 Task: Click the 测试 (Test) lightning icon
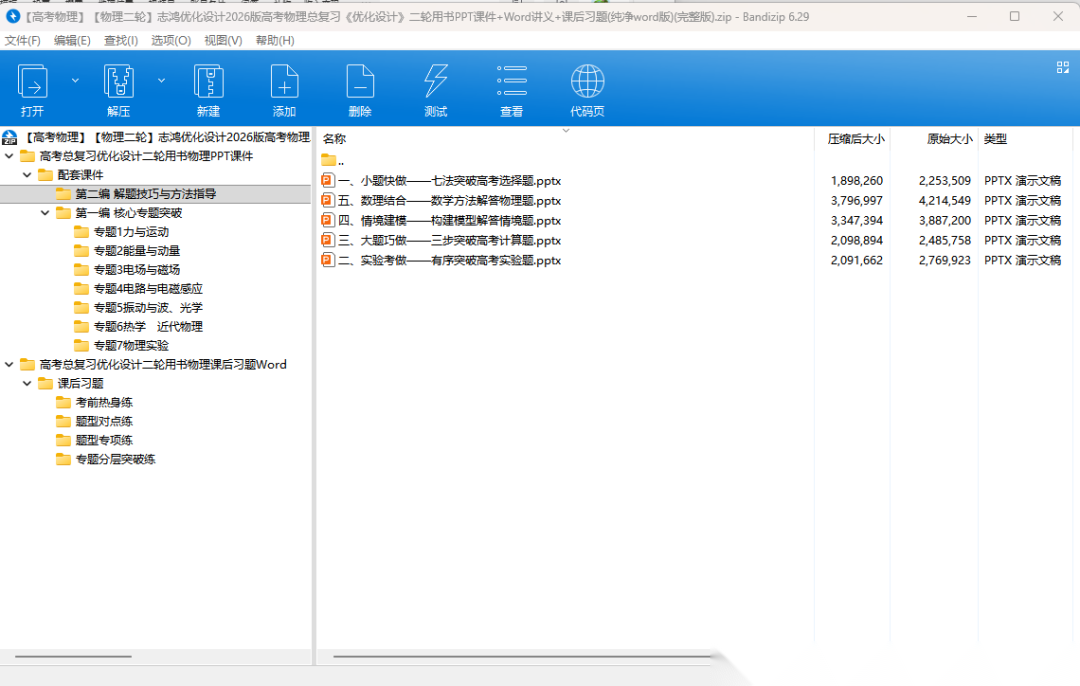tap(436, 82)
